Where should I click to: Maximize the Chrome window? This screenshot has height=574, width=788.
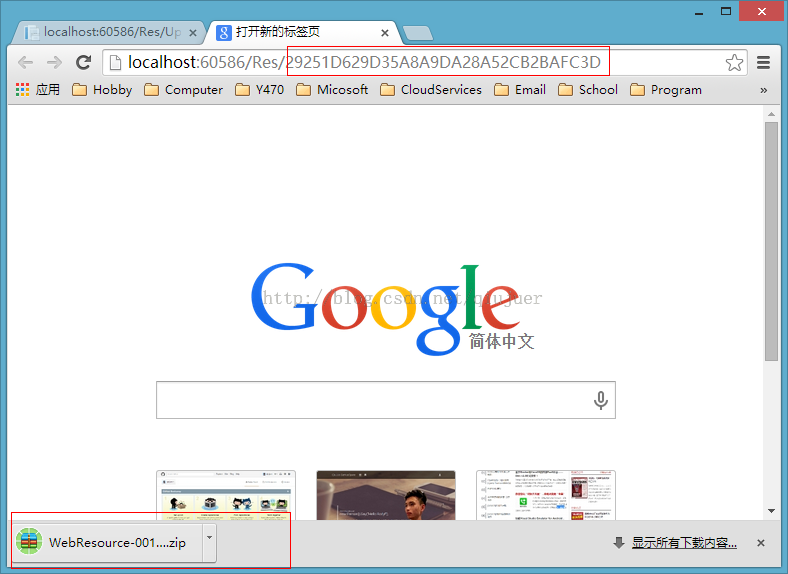click(726, 11)
